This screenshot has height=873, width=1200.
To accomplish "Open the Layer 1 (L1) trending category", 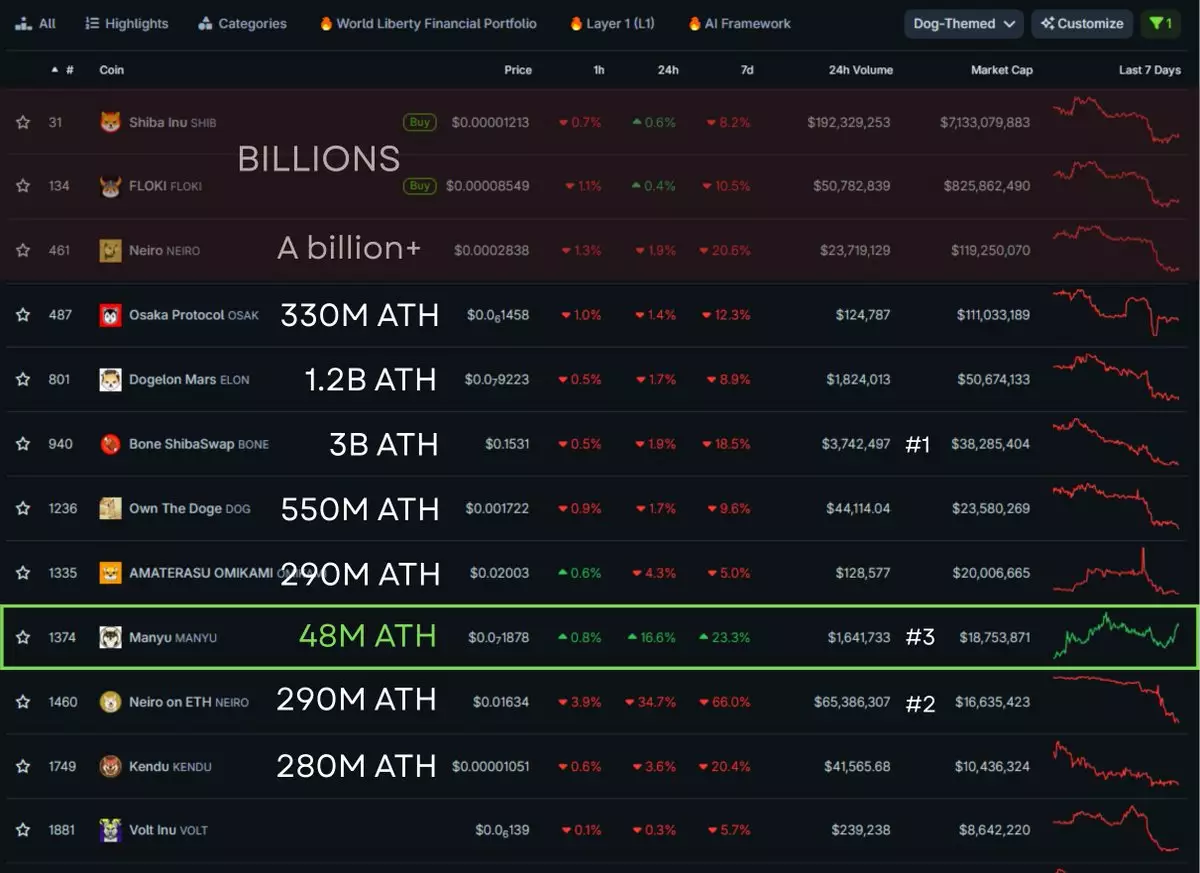I will (611, 23).
